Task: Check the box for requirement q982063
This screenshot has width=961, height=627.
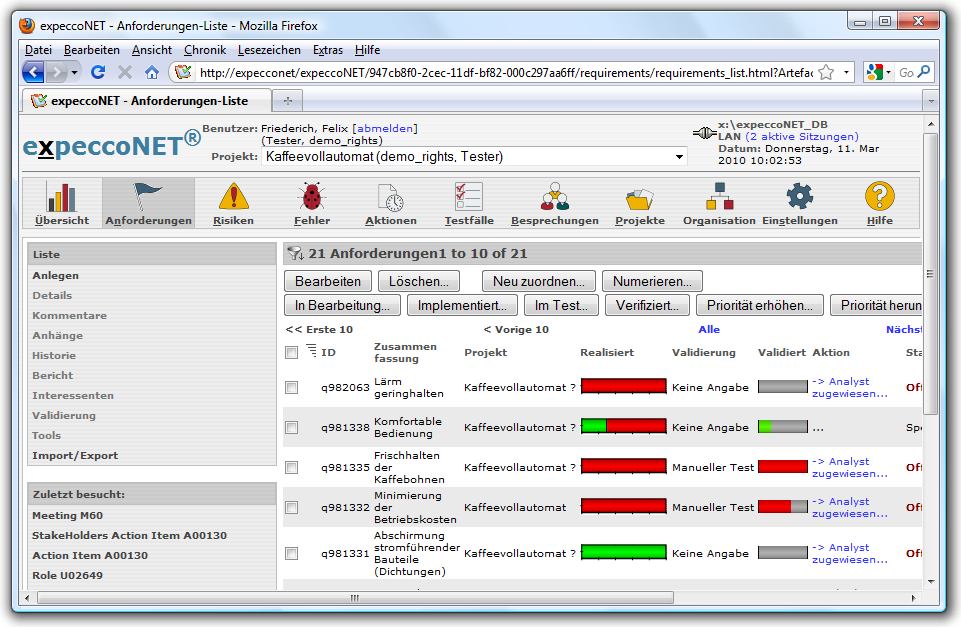Action: (292, 388)
